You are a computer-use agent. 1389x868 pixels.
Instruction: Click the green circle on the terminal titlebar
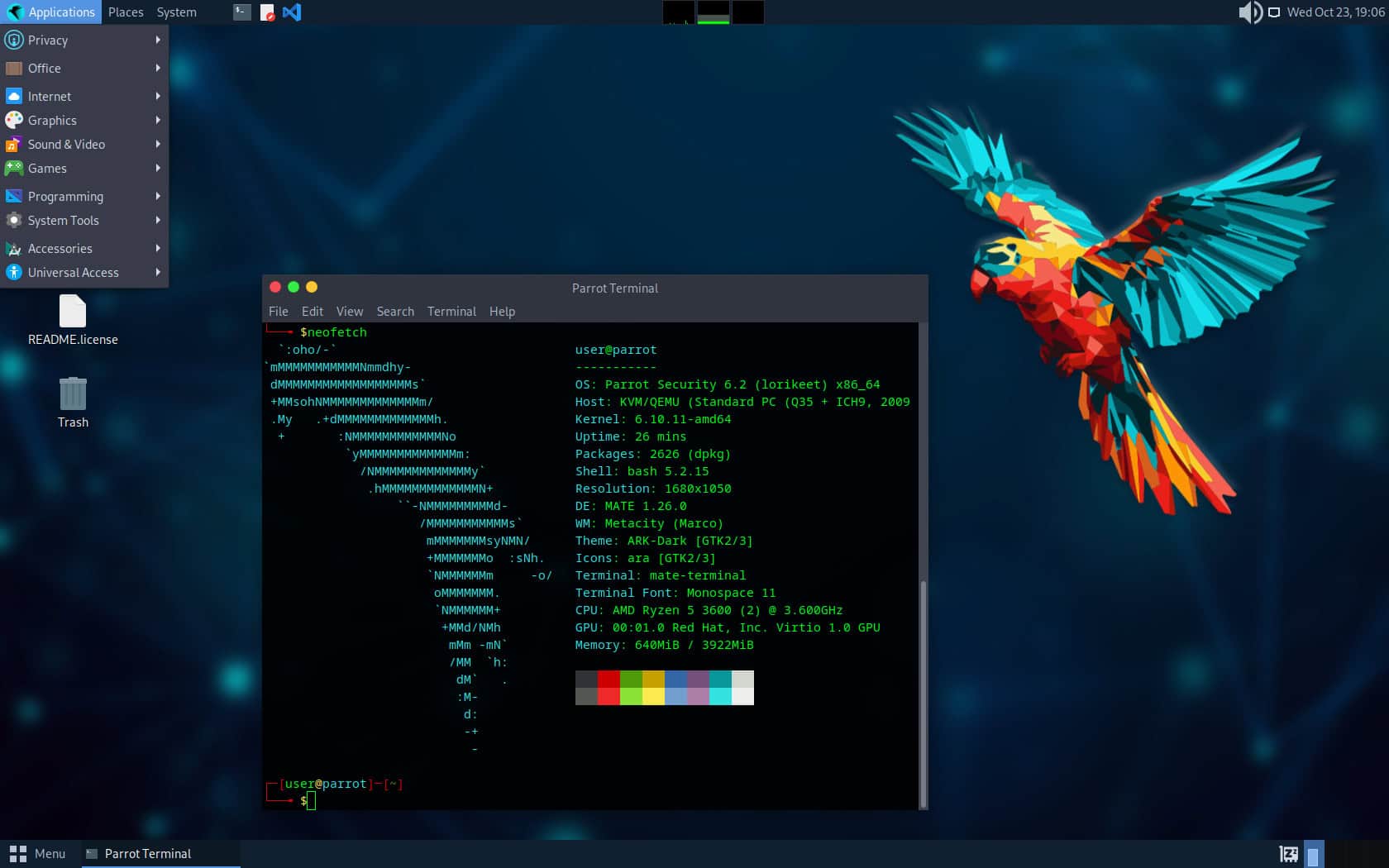[x=294, y=287]
